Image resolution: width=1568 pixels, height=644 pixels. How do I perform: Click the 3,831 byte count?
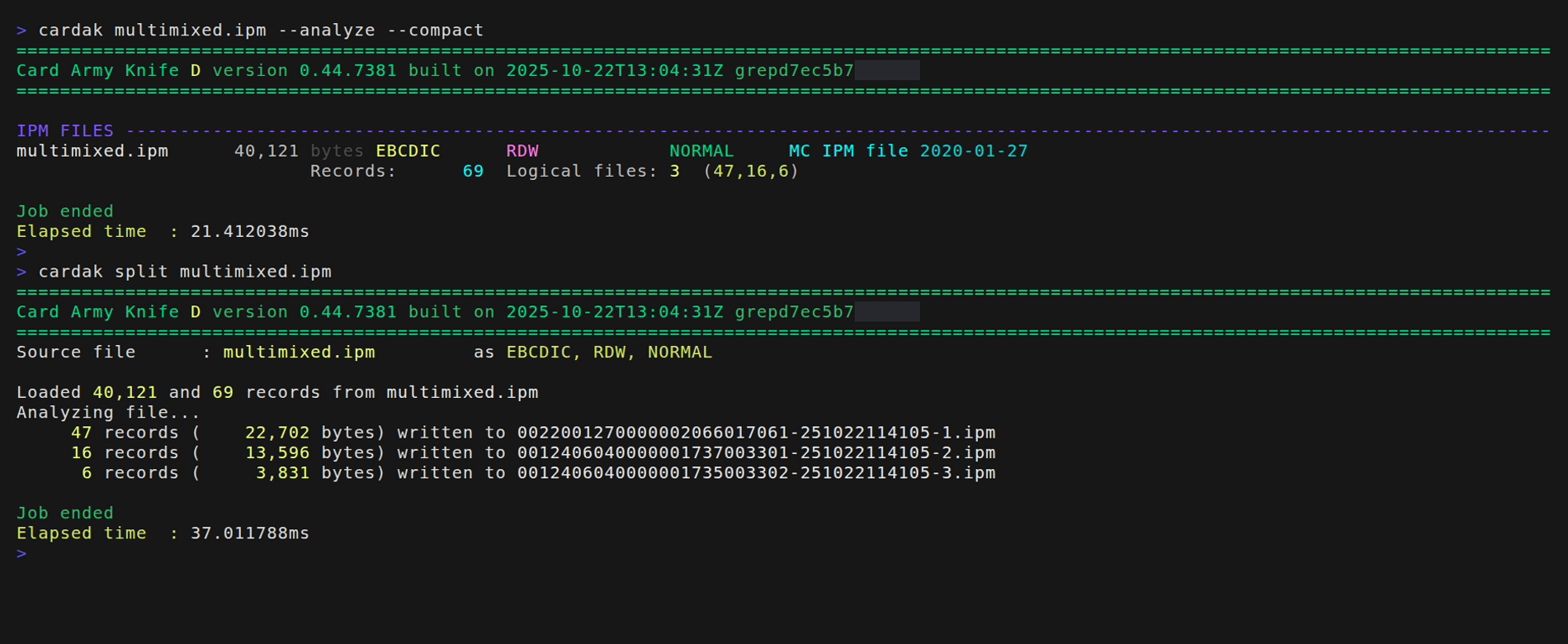[282, 473]
